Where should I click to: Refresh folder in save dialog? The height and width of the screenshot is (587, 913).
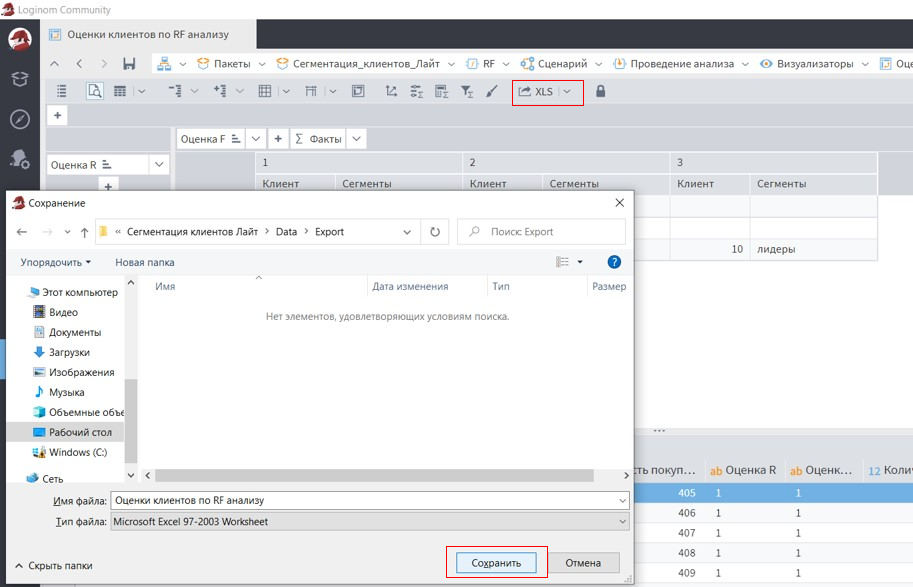[435, 232]
